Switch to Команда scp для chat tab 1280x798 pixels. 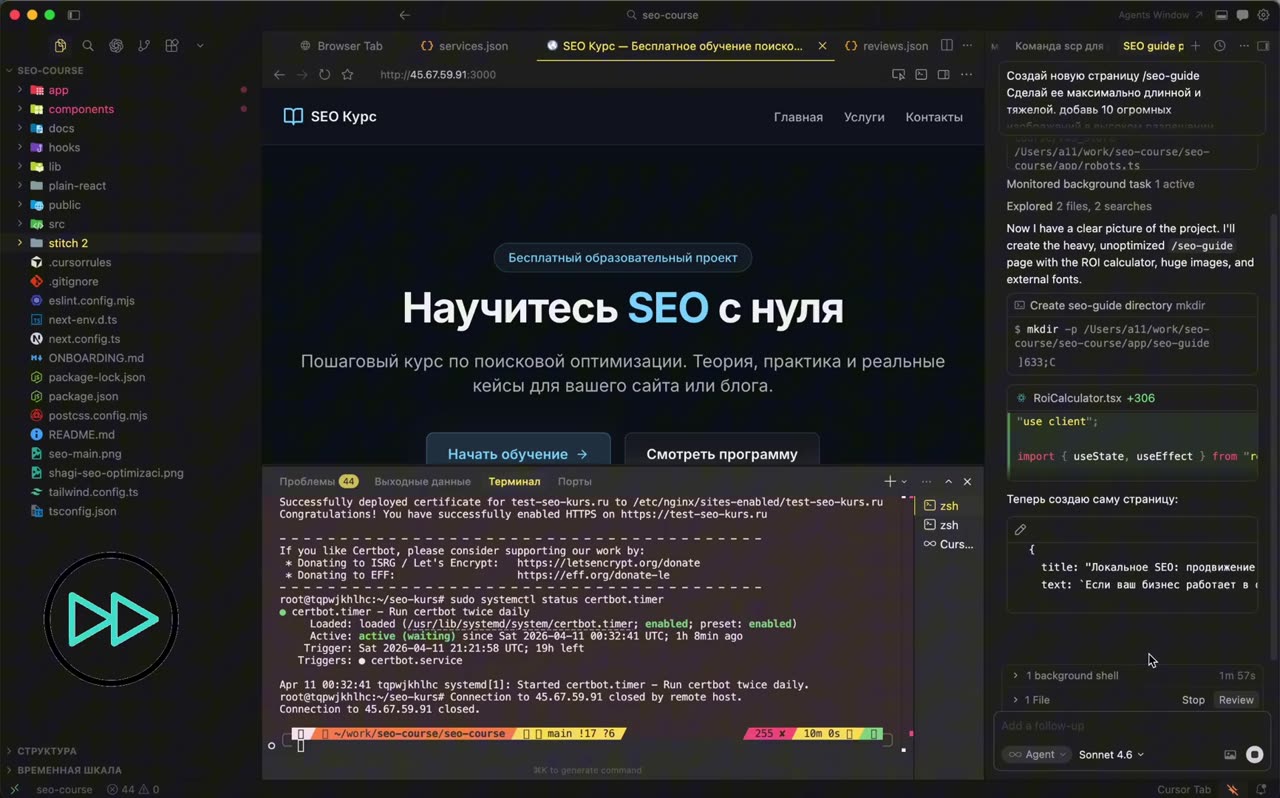1059,46
